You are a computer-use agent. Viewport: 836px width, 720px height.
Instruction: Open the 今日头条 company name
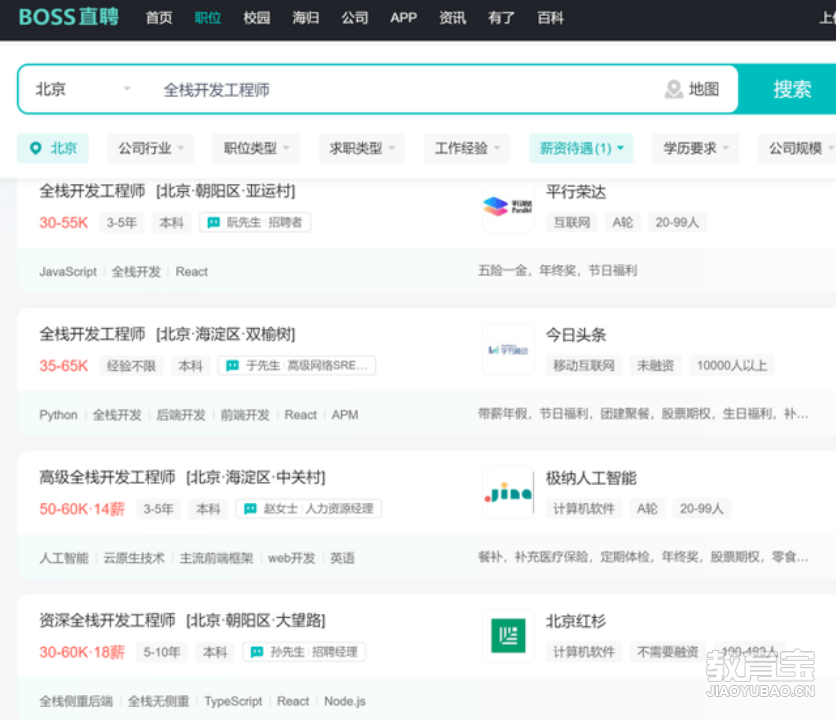576,335
